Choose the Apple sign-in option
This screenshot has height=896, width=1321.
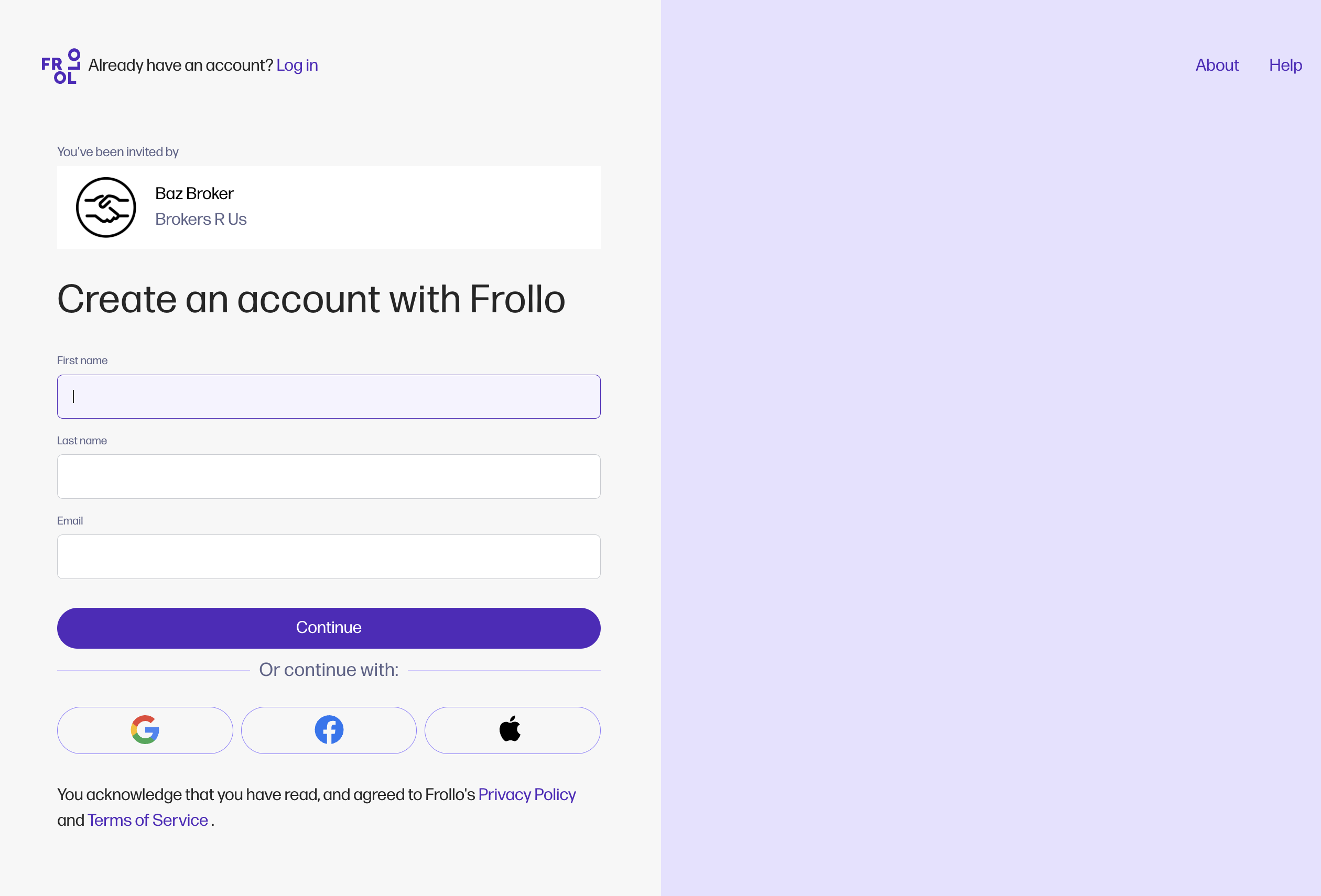tap(512, 730)
